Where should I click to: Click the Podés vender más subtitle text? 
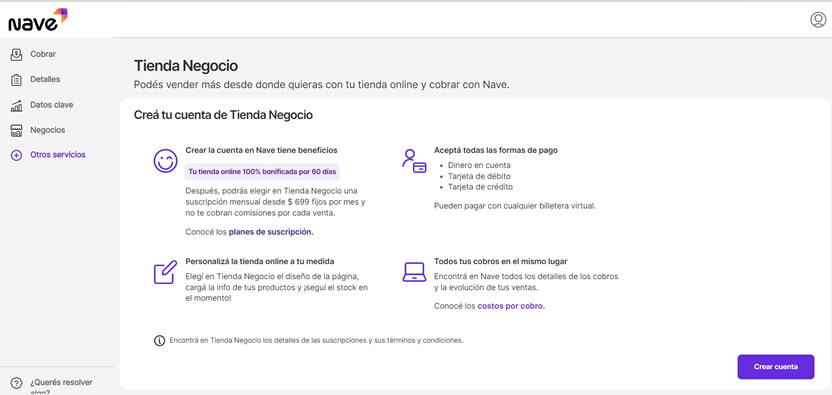pos(322,85)
